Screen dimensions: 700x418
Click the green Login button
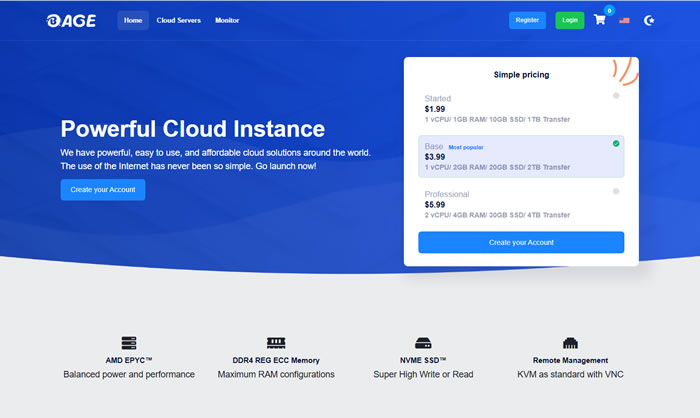click(570, 20)
